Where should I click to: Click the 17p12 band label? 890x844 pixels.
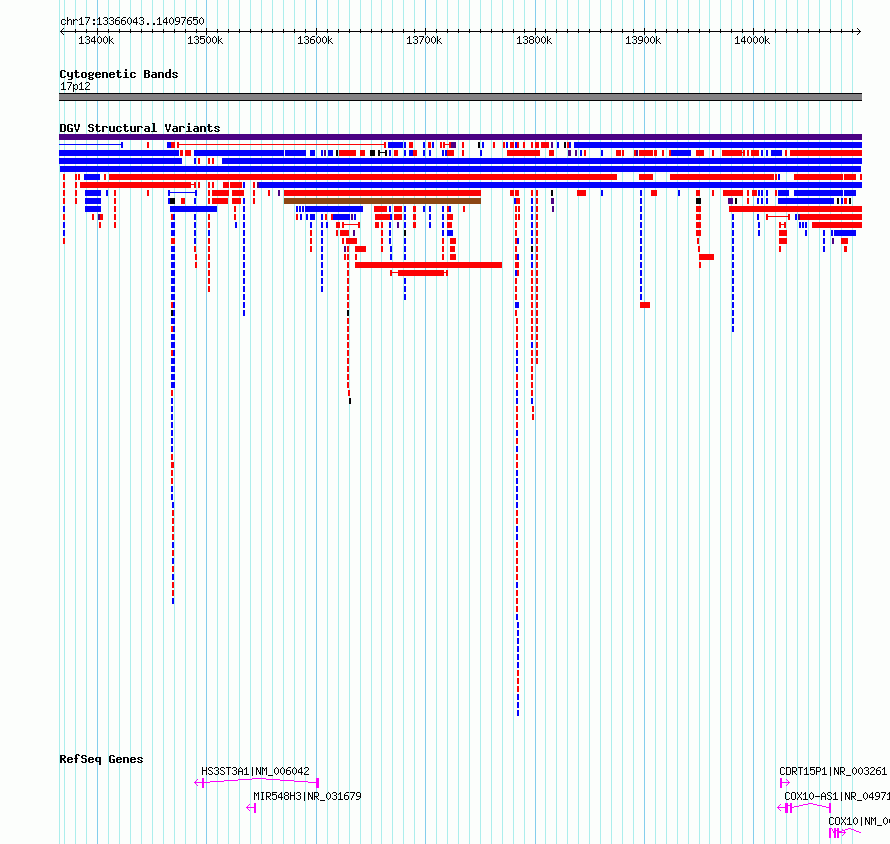[x=75, y=86]
